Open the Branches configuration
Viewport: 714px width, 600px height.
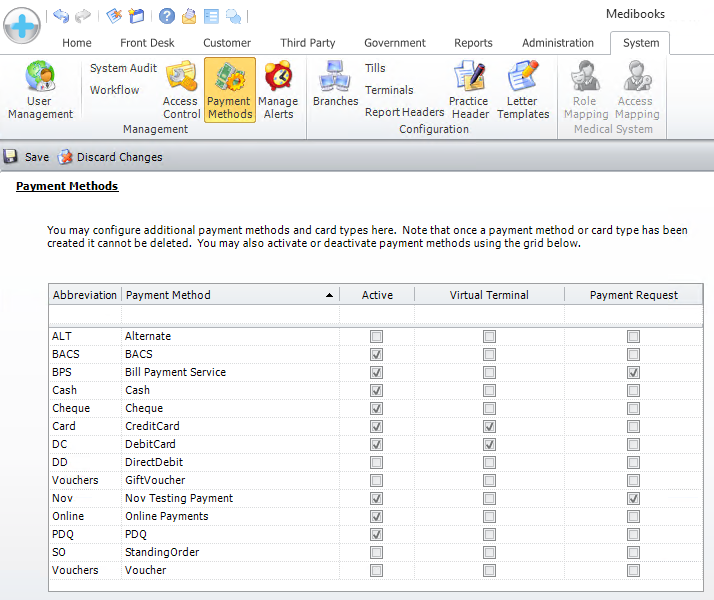click(x=335, y=85)
